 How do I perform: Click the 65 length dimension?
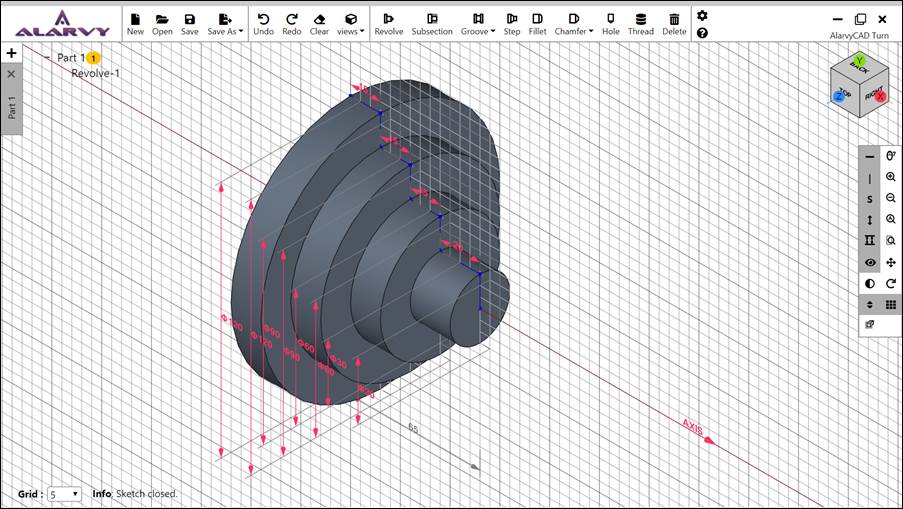click(413, 428)
